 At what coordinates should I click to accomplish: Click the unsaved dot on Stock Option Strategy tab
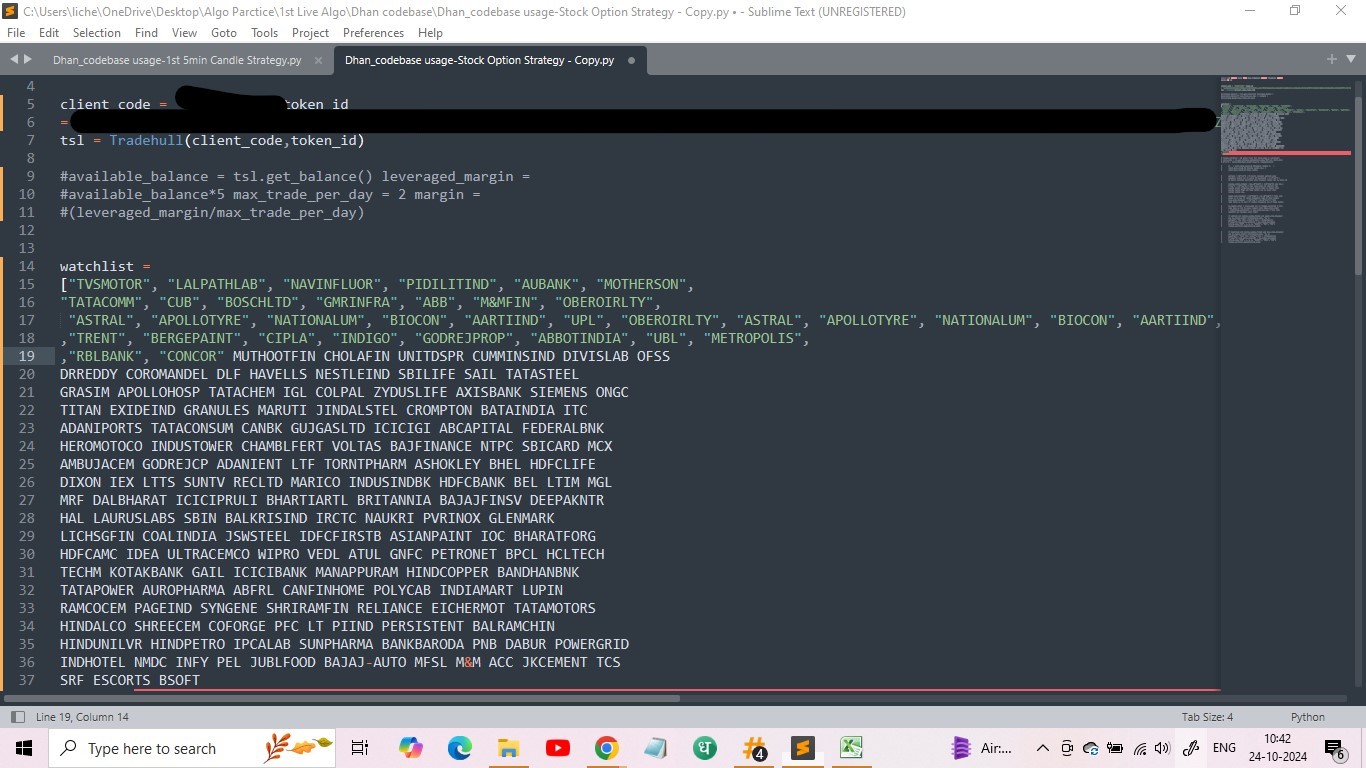tap(631, 60)
